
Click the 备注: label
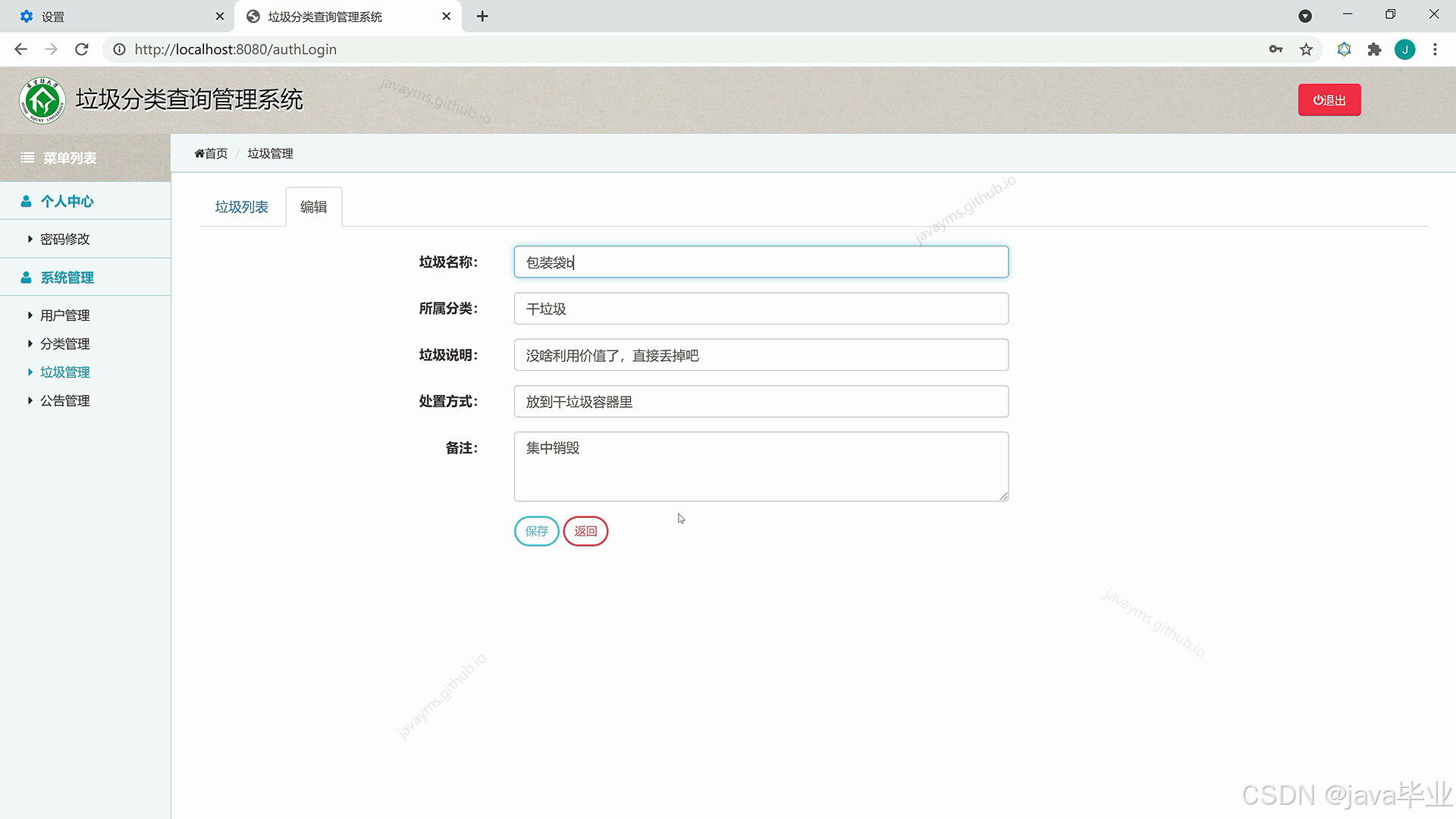pos(461,448)
